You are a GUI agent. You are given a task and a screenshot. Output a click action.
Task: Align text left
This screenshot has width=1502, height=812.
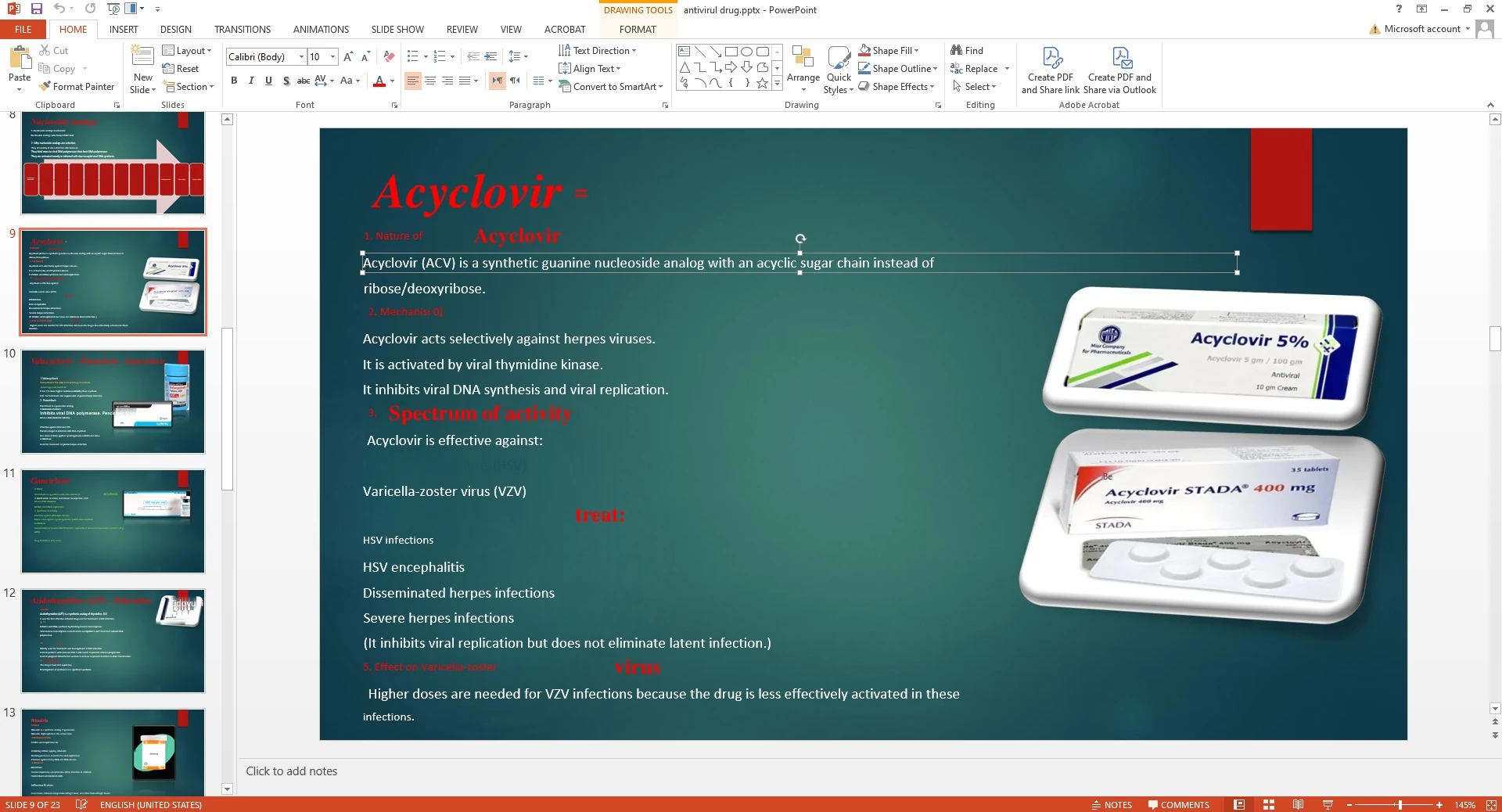(413, 81)
